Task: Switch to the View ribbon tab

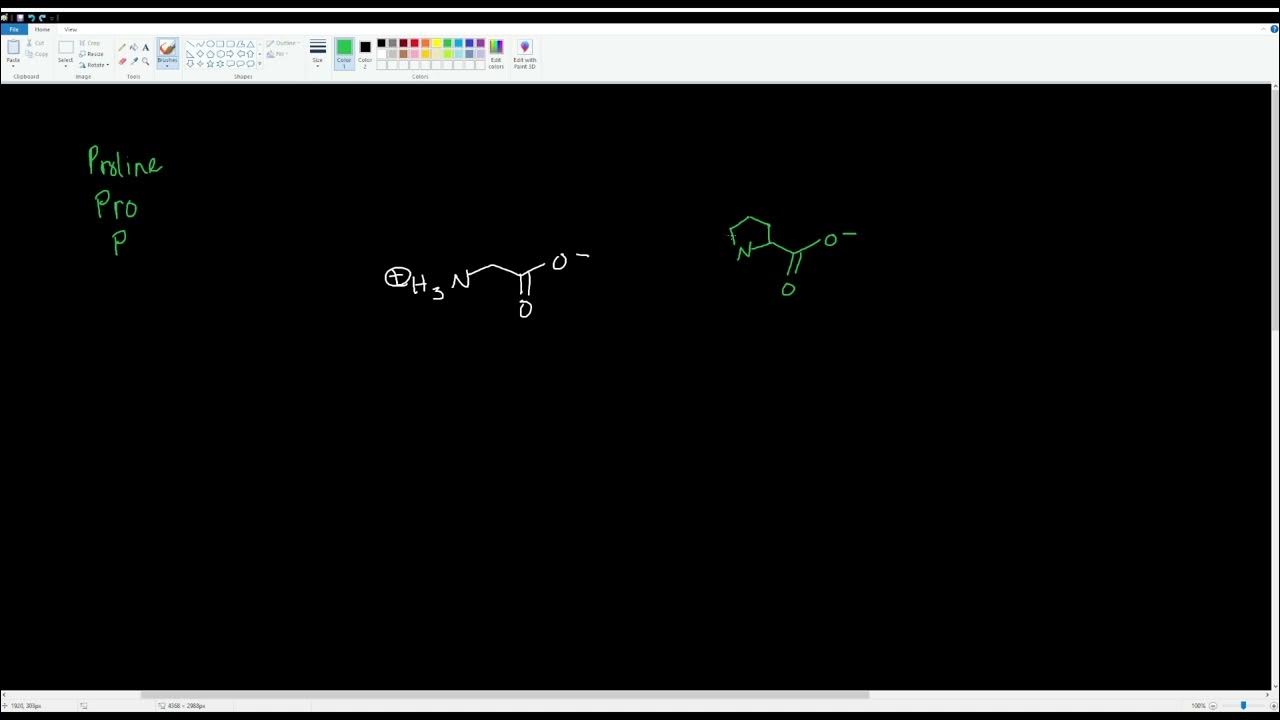Action: point(70,29)
